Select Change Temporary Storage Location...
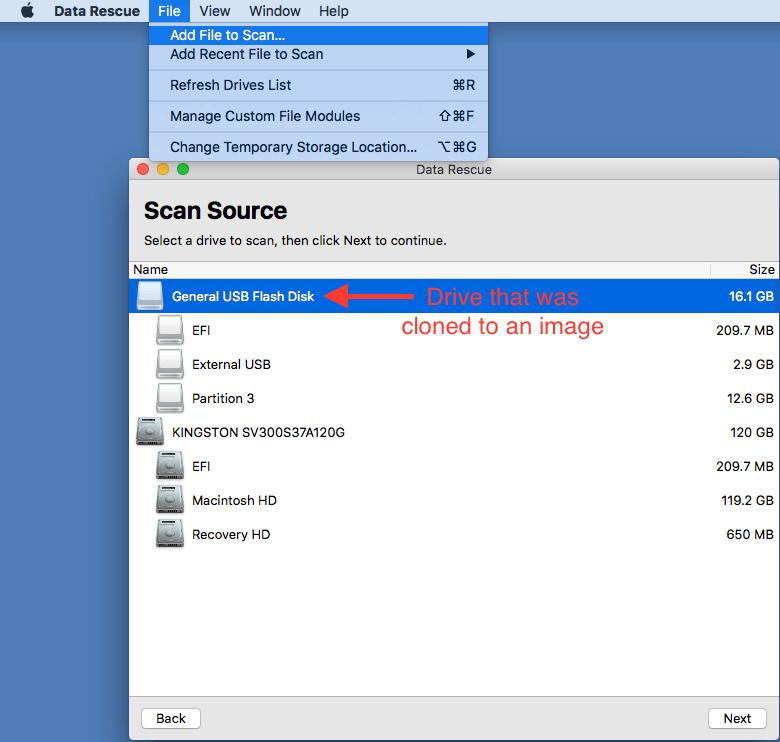 click(318, 147)
